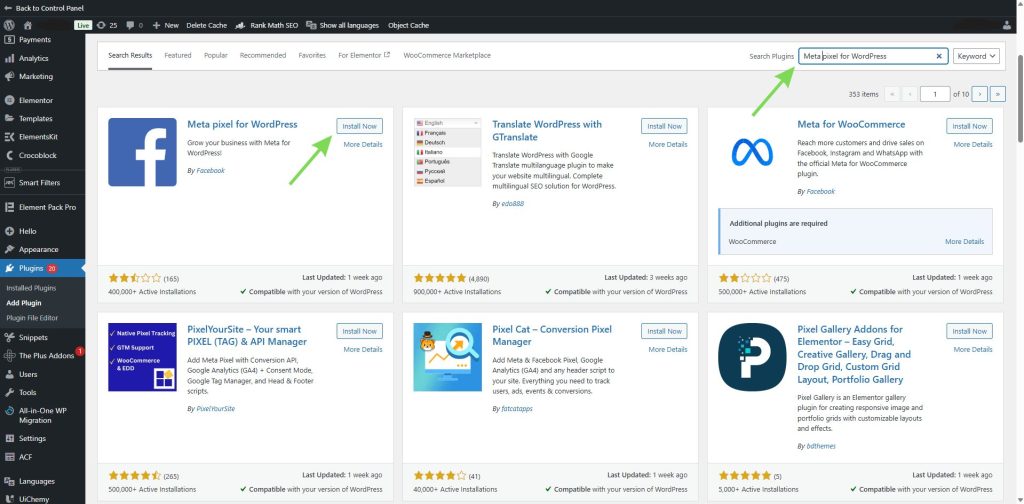Switch to the Recommended tab
The image size is (1024, 504).
pyautogui.click(x=263, y=55)
